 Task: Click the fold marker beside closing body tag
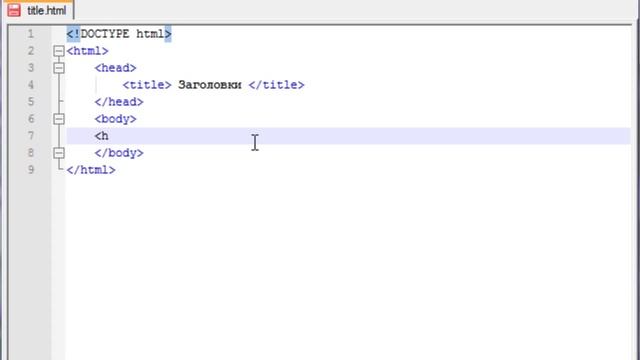[x=59, y=153]
